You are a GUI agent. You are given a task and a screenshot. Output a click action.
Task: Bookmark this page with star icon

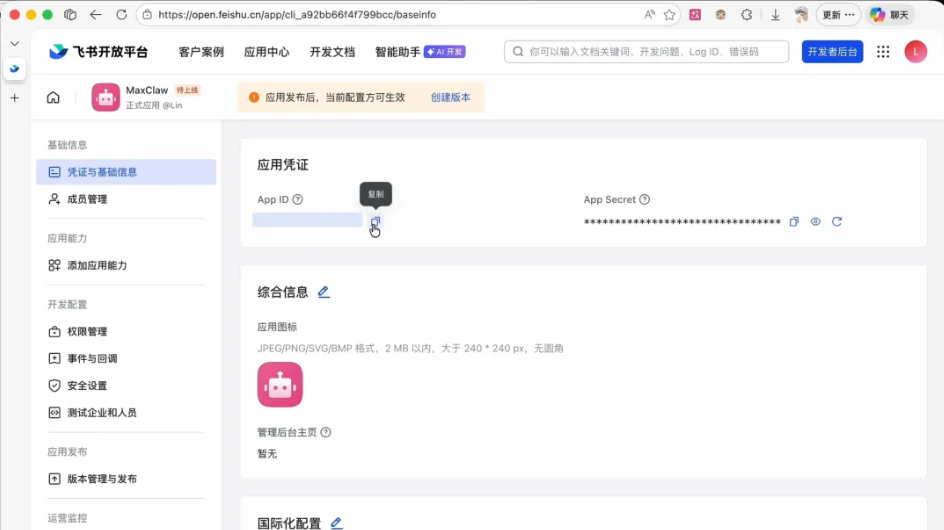point(669,14)
